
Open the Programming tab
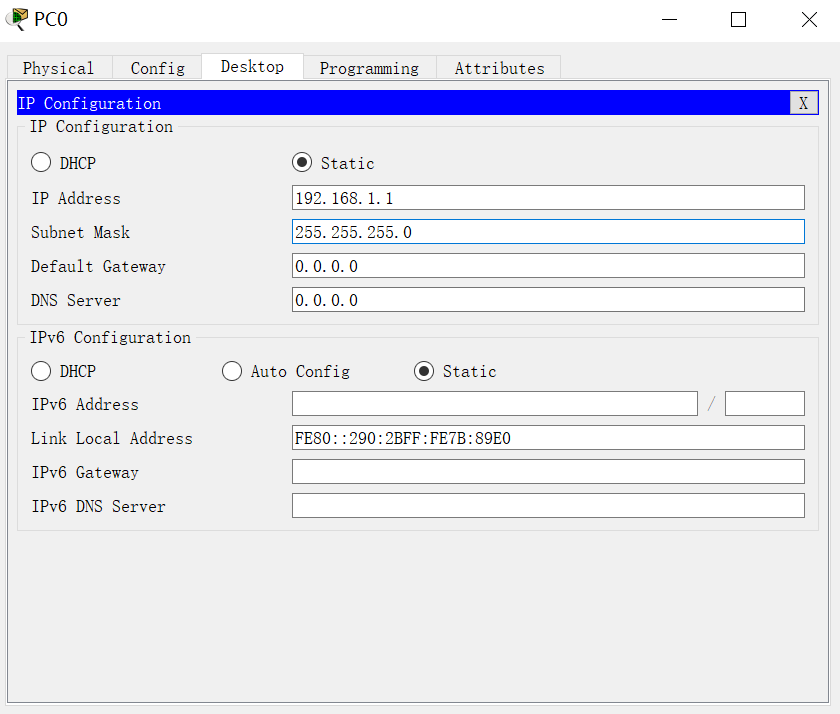pyautogui.click(x=370, y=68)
